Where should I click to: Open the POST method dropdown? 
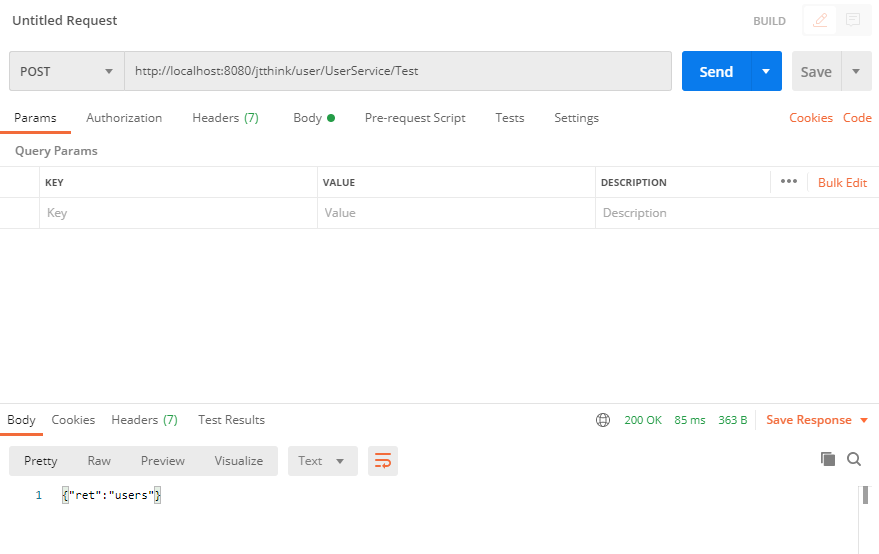[x=67, y=72]
